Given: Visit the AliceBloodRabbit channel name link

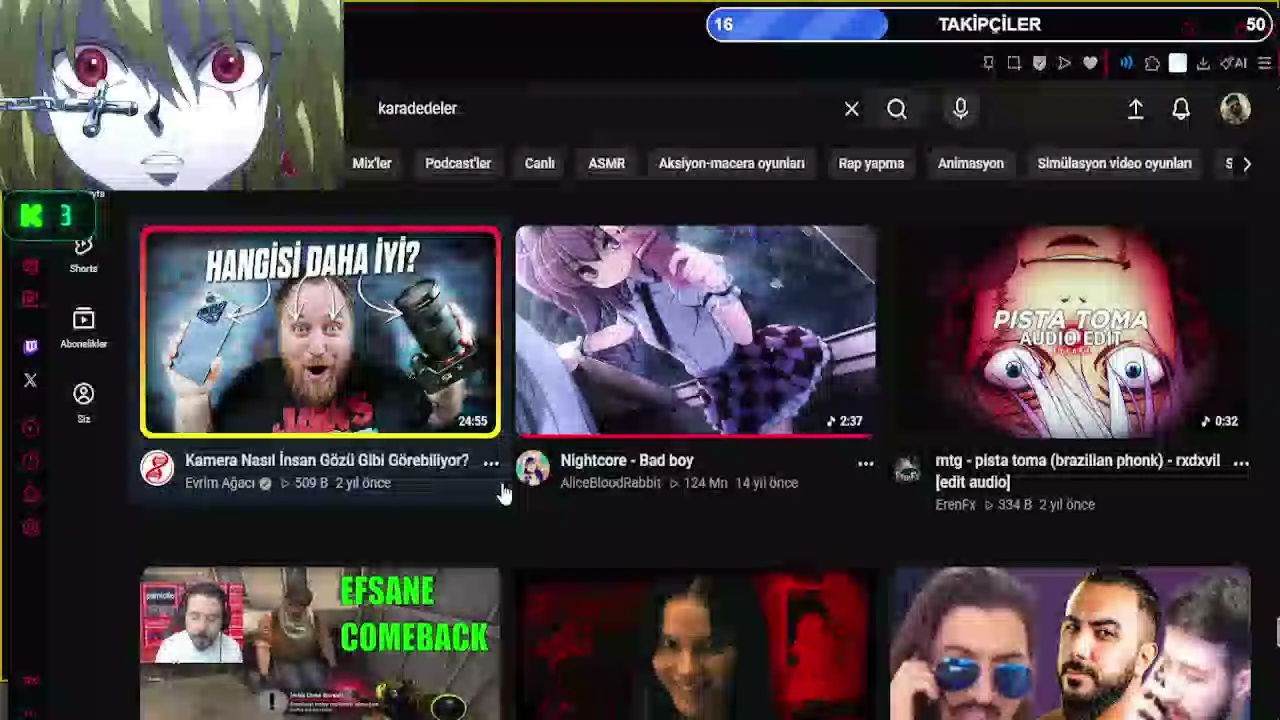Looking at the screenshot, I should (x=611, y=483).
